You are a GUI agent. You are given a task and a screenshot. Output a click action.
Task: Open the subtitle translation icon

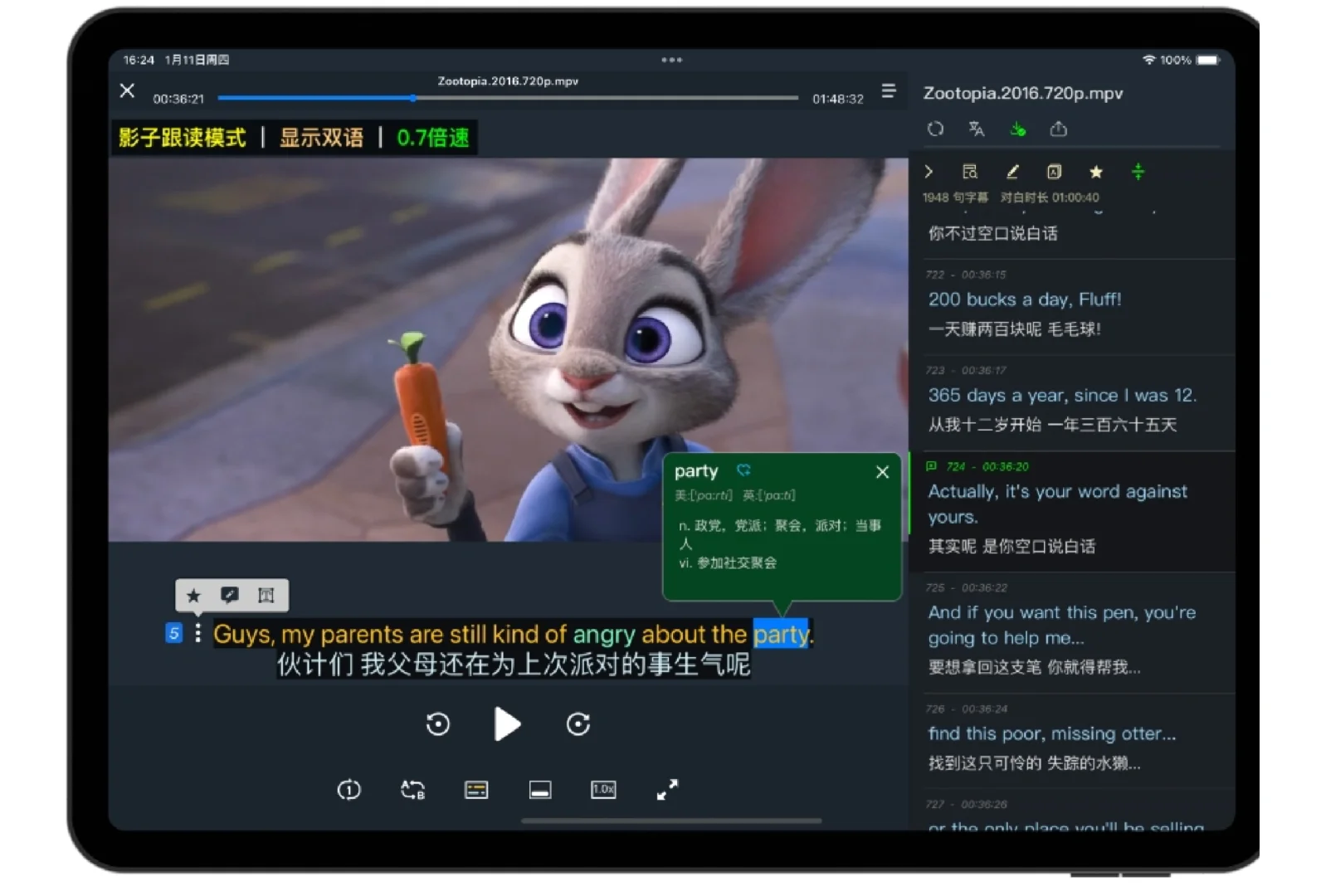(977, 129)
